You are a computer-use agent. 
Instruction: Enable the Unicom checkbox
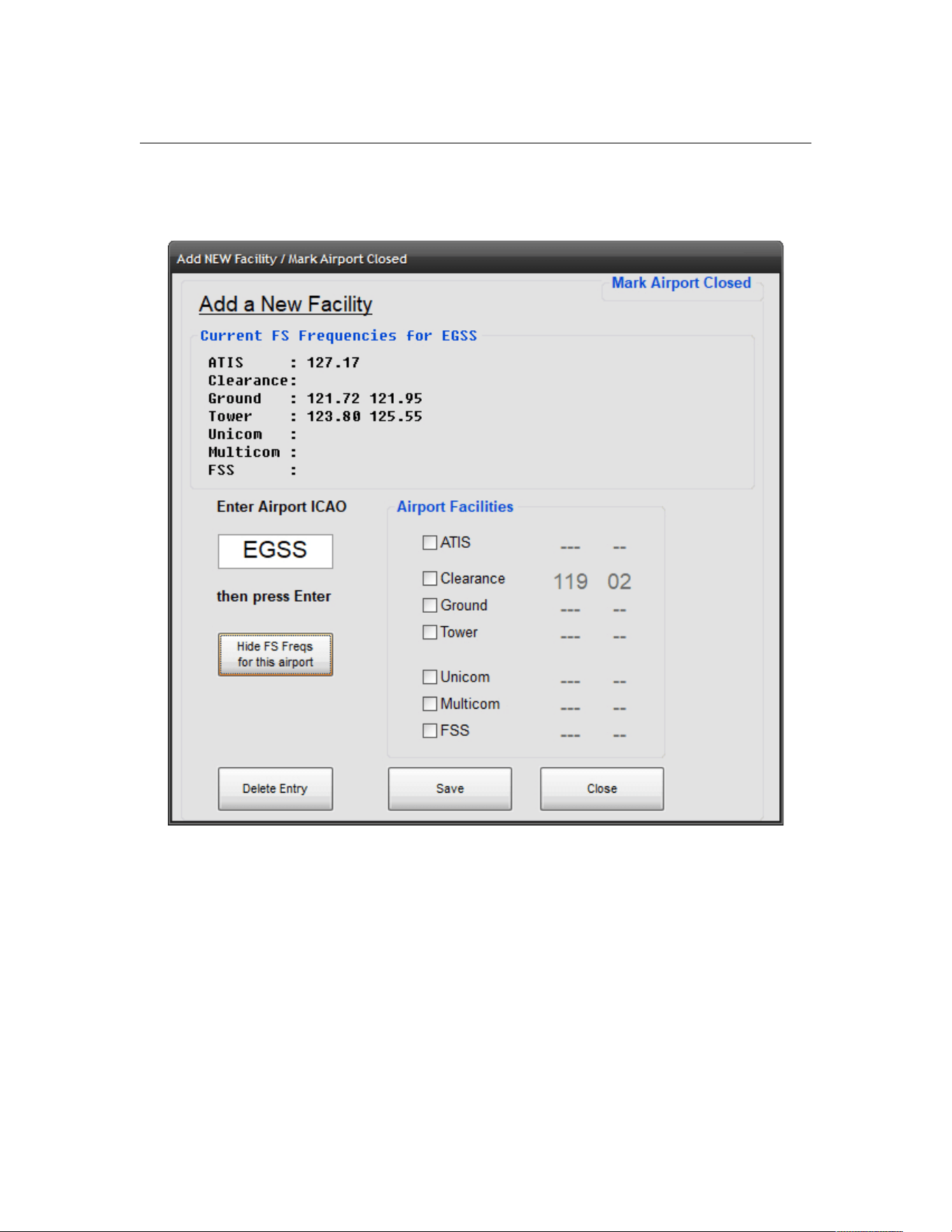click(x=429, y=677)
